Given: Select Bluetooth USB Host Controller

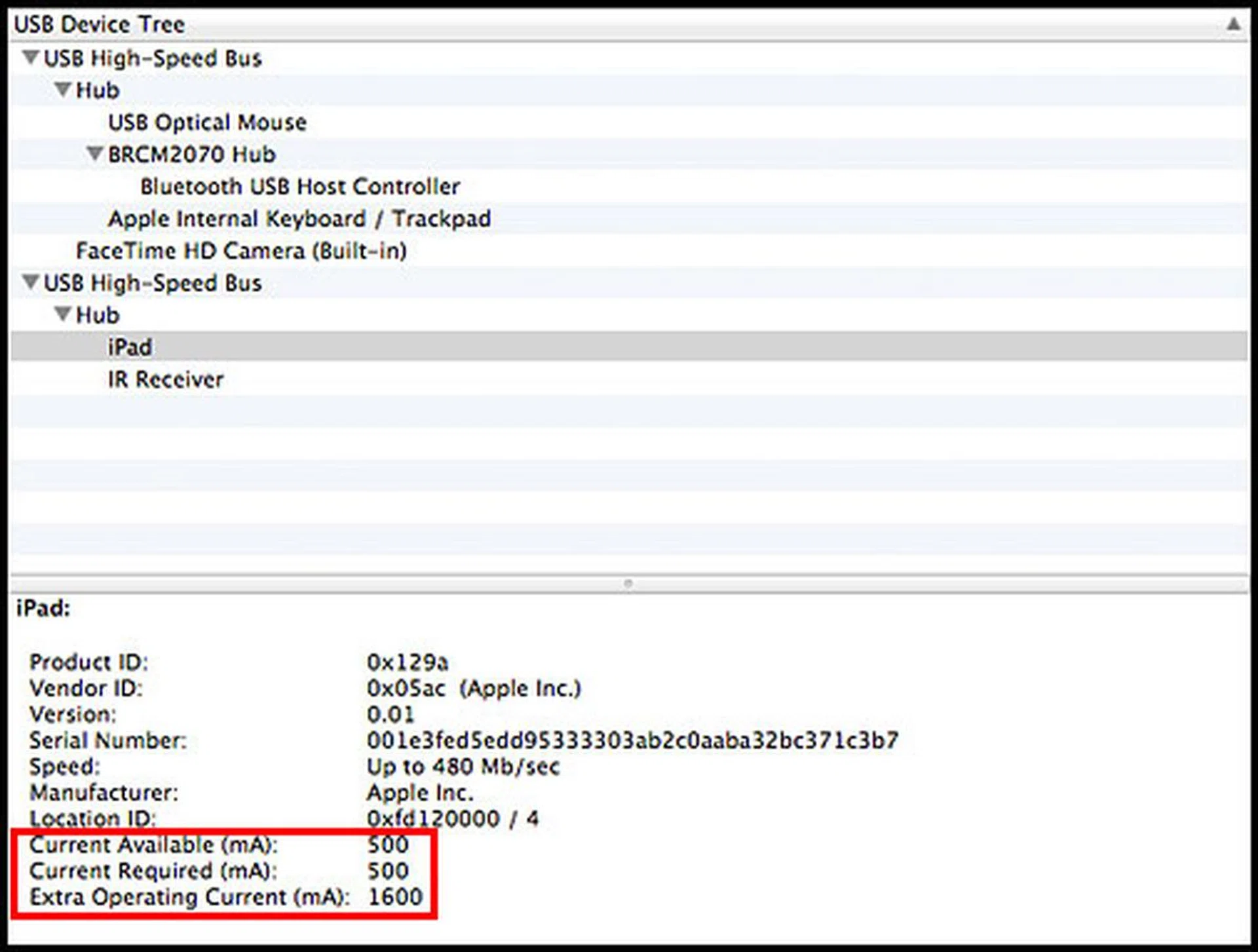Looking at the screenshot, I should tap(300, 187).
